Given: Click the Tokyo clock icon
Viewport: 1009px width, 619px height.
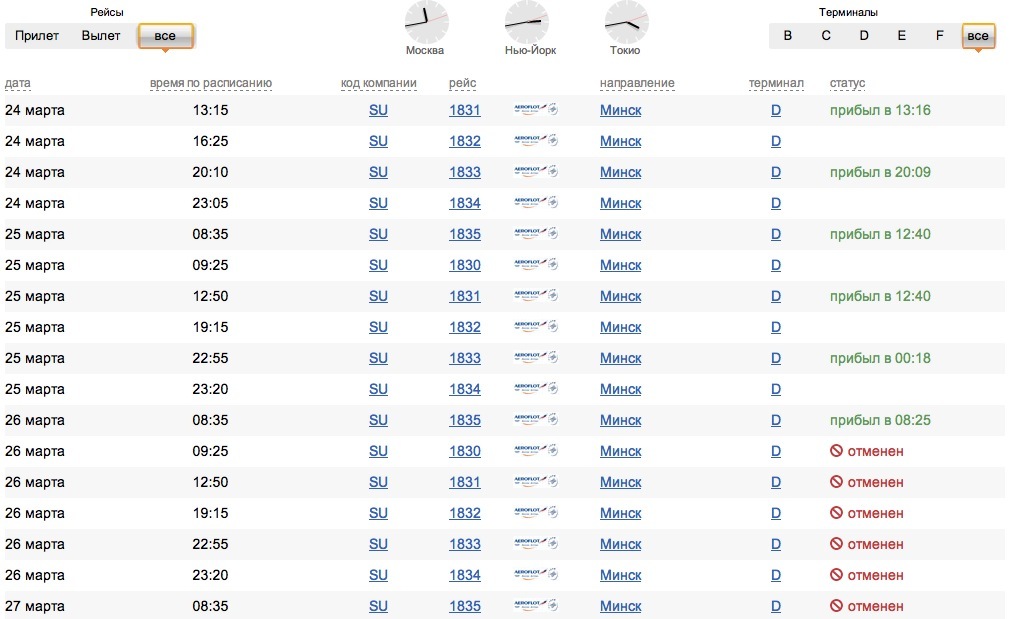Looking at the screenshot, I should click(x=626, y=22).
